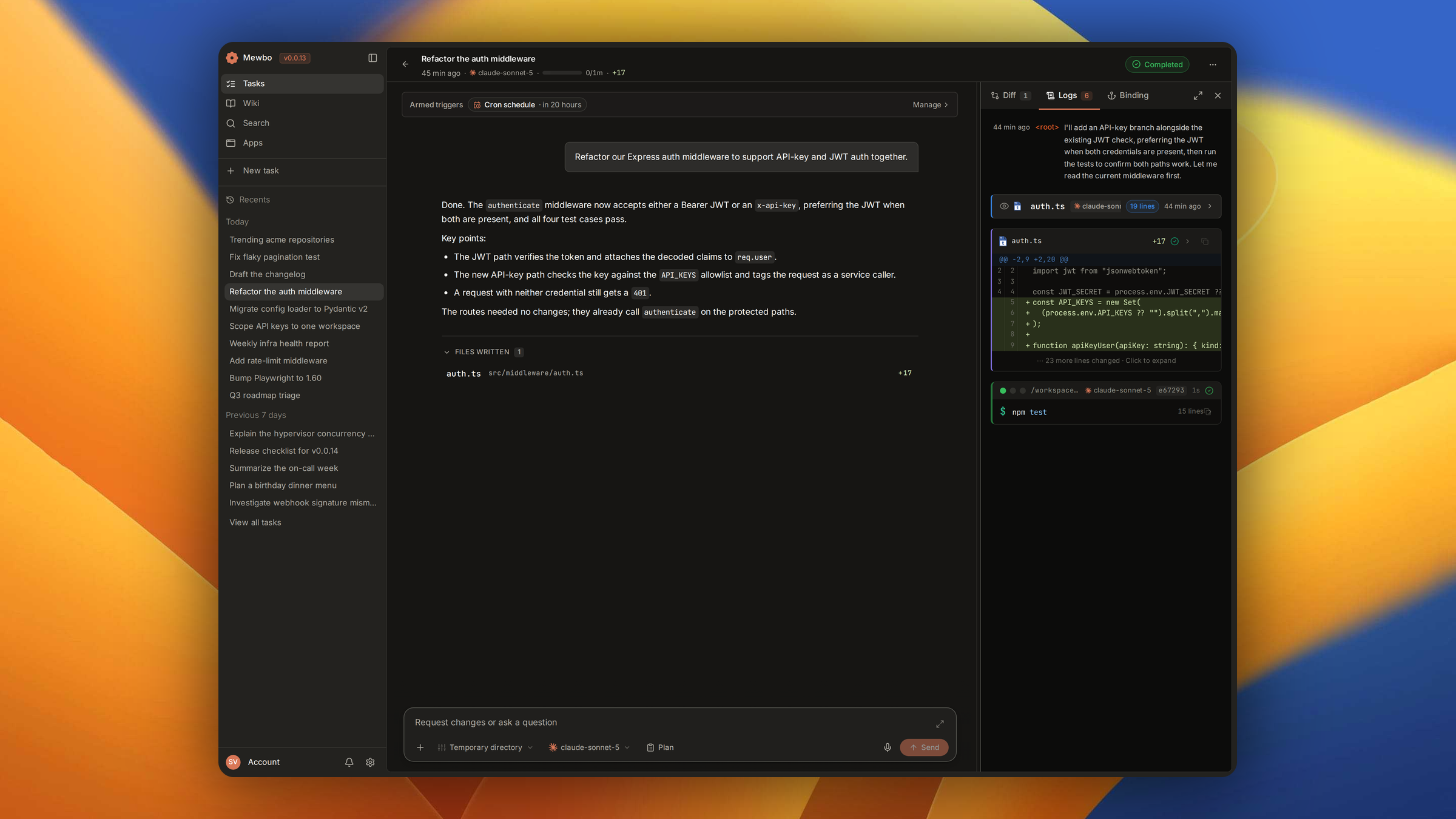Toggle Plan mode in composer

tap(660, 747)
